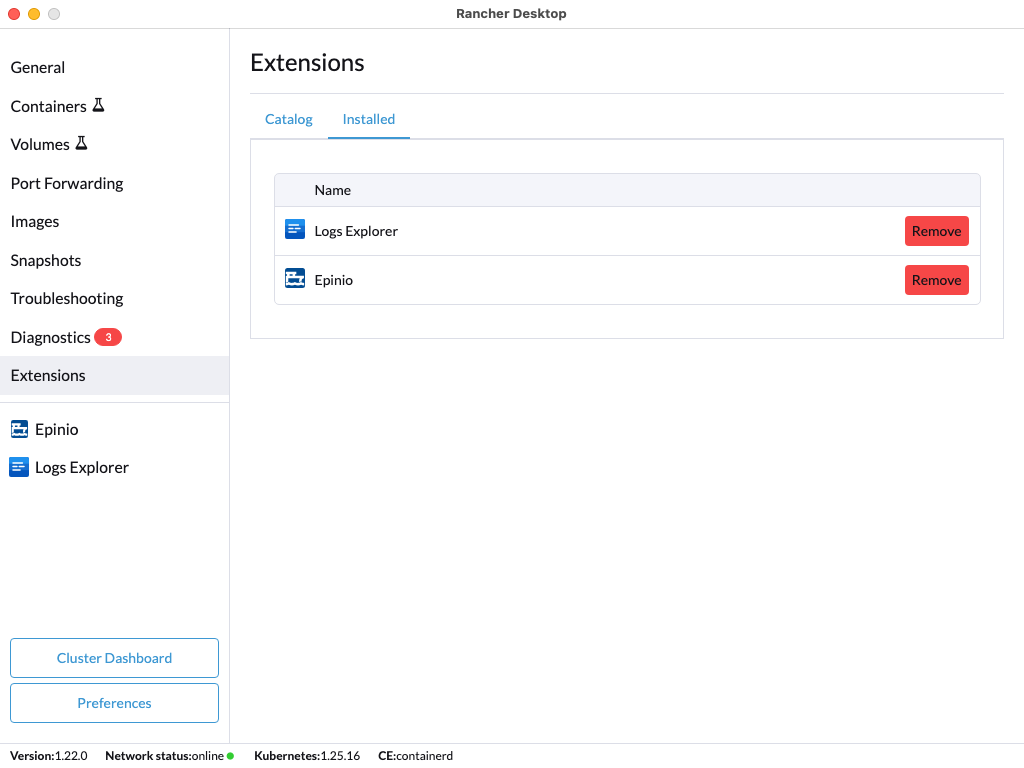Image resolution: width=1024 pixels, height=768 pixels.
Task: Go to the Troubleshooting page
Action: [67, 298]
